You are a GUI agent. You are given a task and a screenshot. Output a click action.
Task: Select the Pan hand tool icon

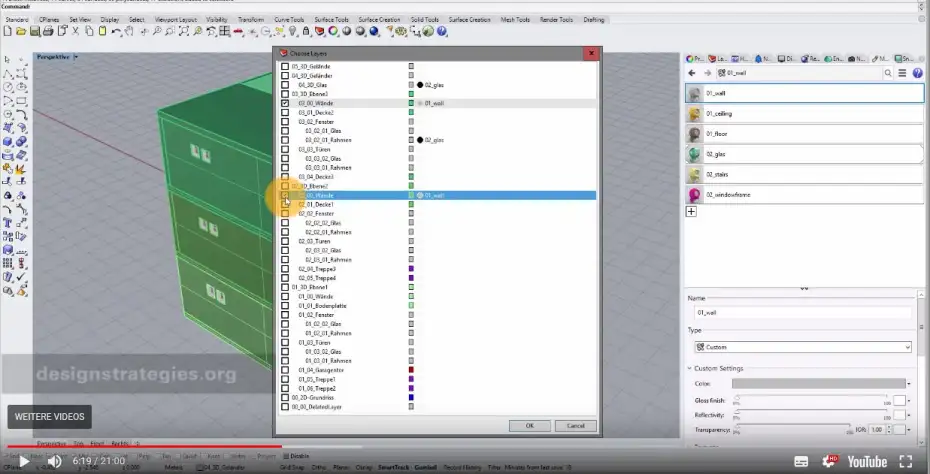click(129, 31)
